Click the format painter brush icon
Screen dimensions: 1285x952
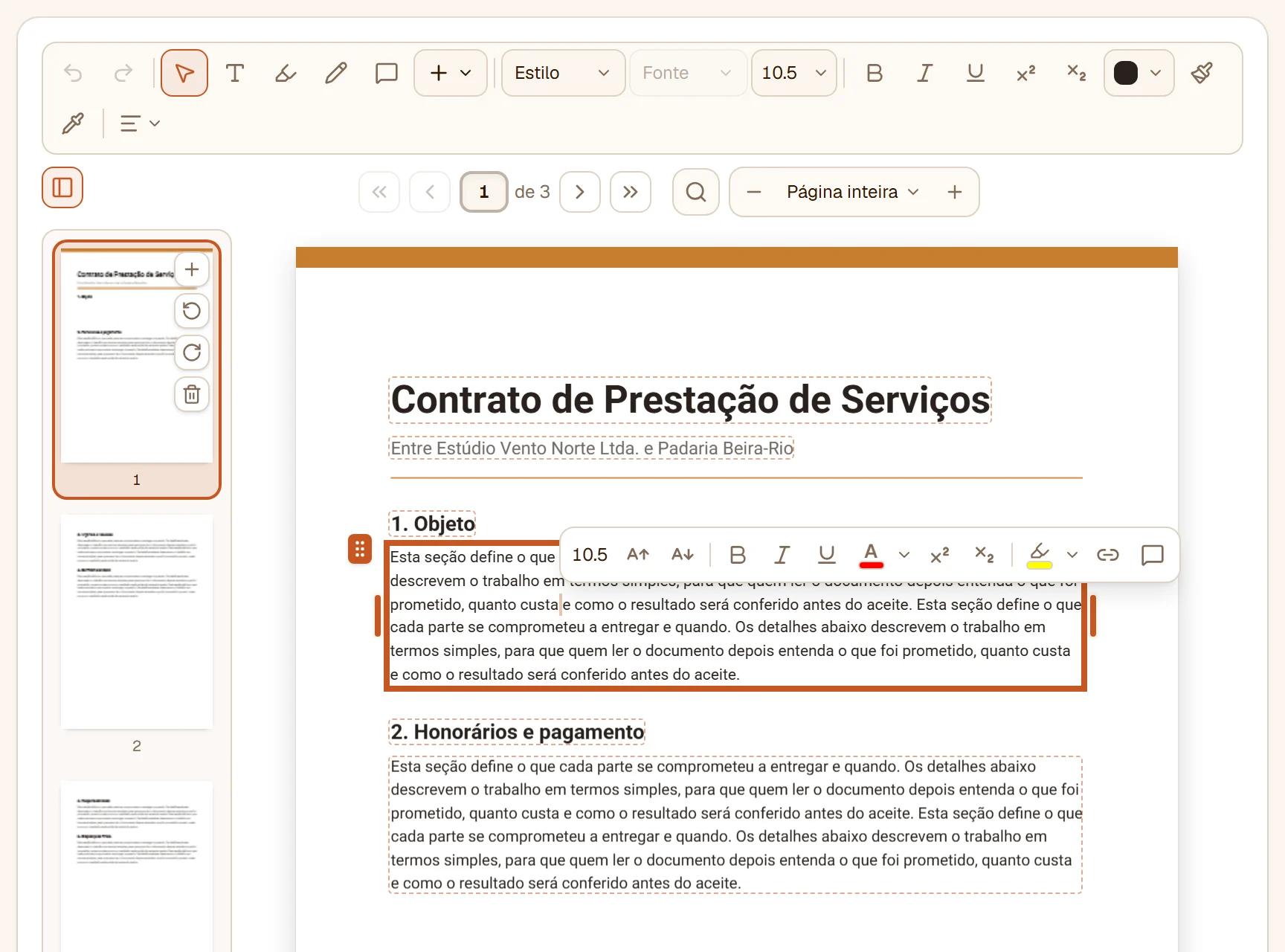[1202, 73]
